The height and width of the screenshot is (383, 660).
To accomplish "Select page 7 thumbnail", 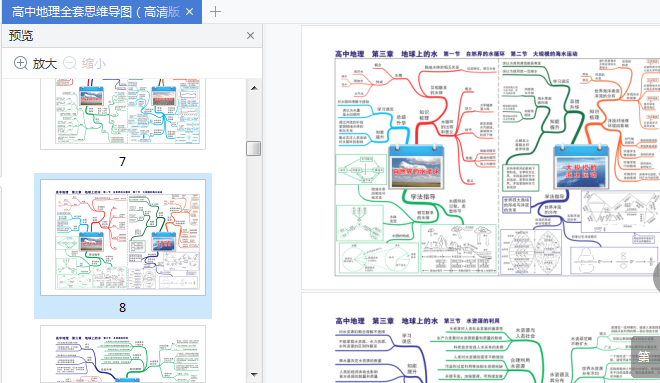I will [123, 114].
